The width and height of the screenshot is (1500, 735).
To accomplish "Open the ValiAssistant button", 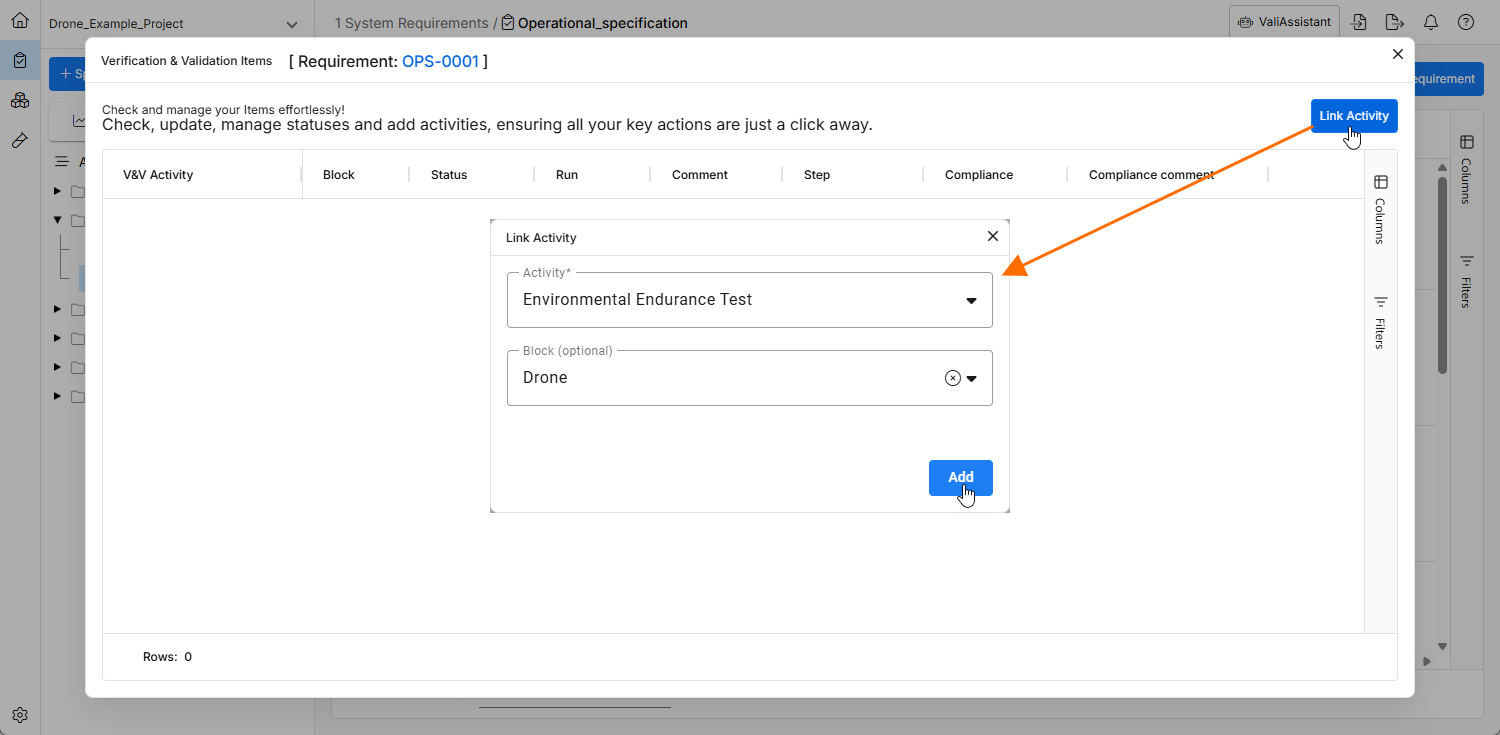I will point(1284,22).
